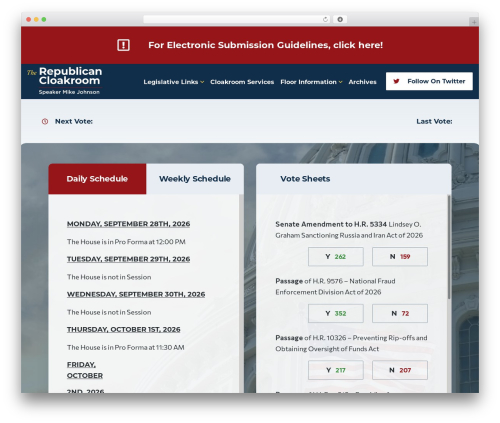Click the Vote Sheets panel scrollbar
This screenshot has height=423, width=500.
point(449,247)
